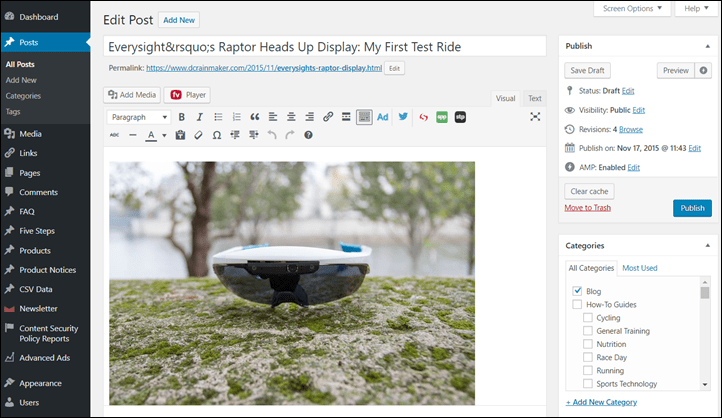
Task: Insert Read More tag
Action: click(x=346, y=117)
